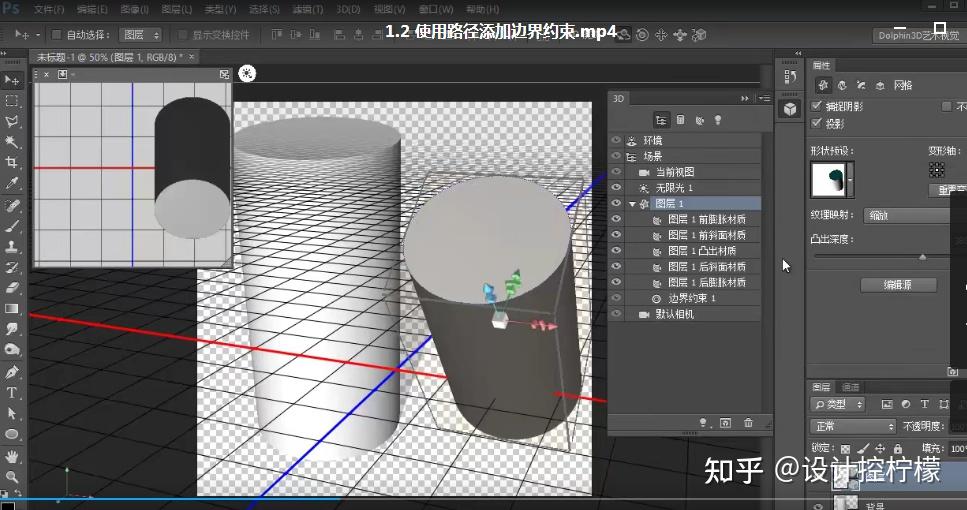
Task: Click the light widget above the canvas
Action: [x=247, y=73]
